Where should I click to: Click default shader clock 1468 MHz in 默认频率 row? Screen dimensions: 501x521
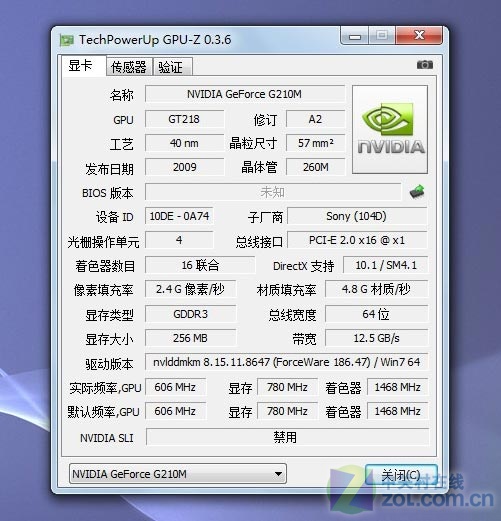click(x=397, y=411)
